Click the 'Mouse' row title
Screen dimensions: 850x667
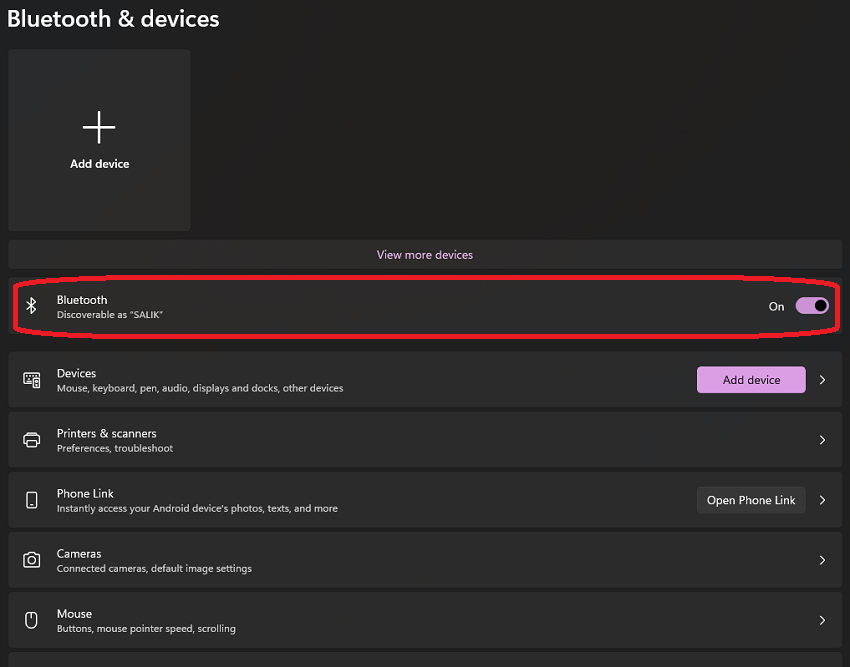click(x=74, y=614)
